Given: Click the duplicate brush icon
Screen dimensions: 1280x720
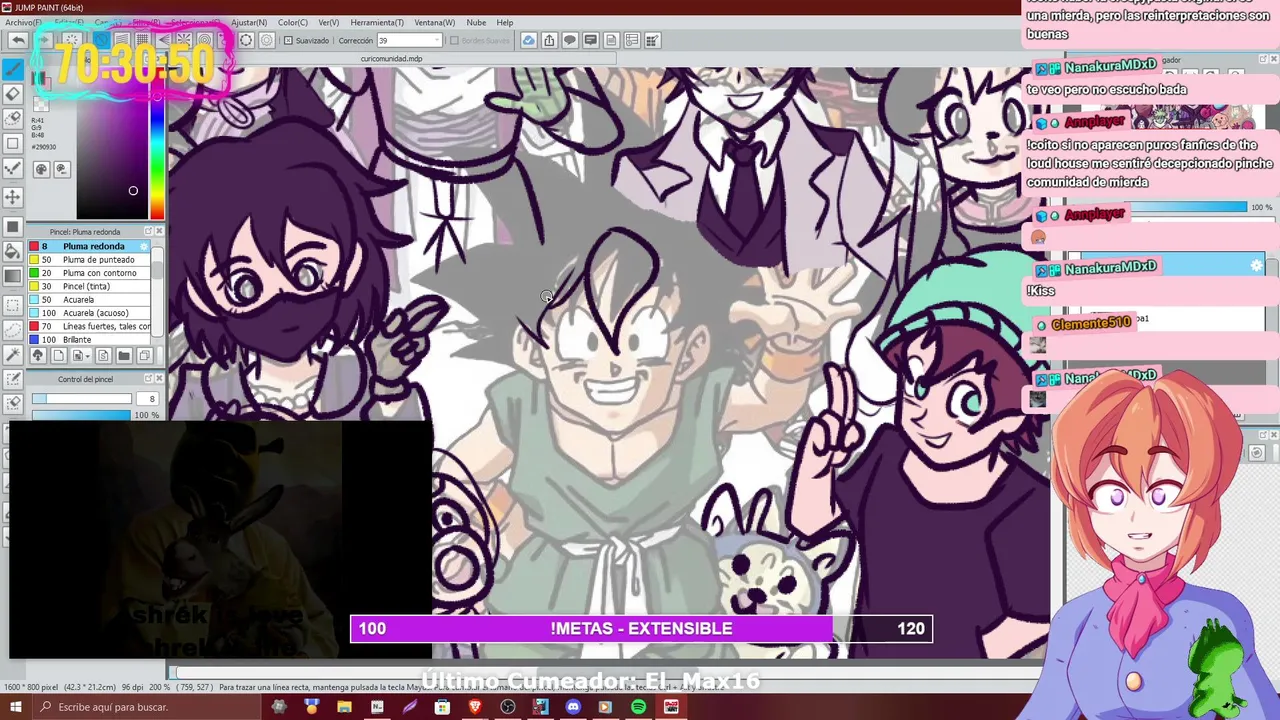Looking at the screenshot, I should pos(145,355).
